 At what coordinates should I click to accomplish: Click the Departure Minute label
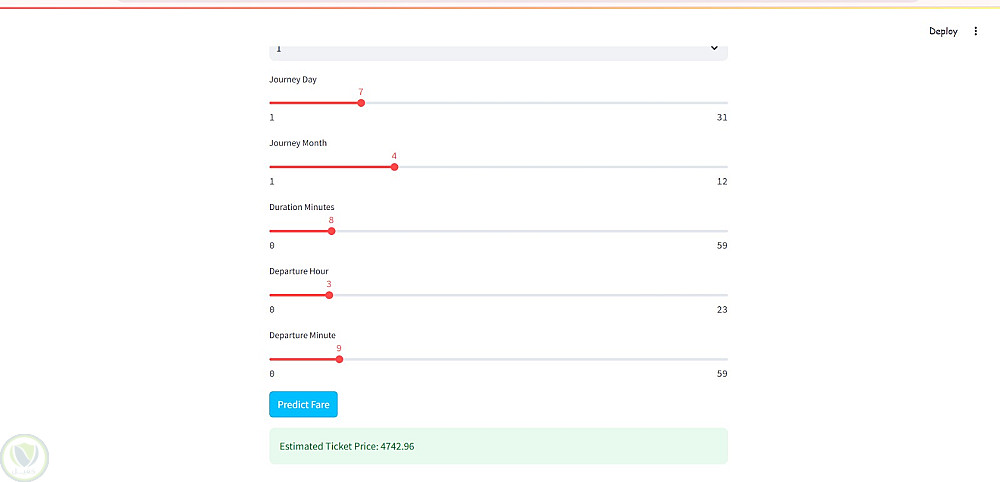click(302, 335)
